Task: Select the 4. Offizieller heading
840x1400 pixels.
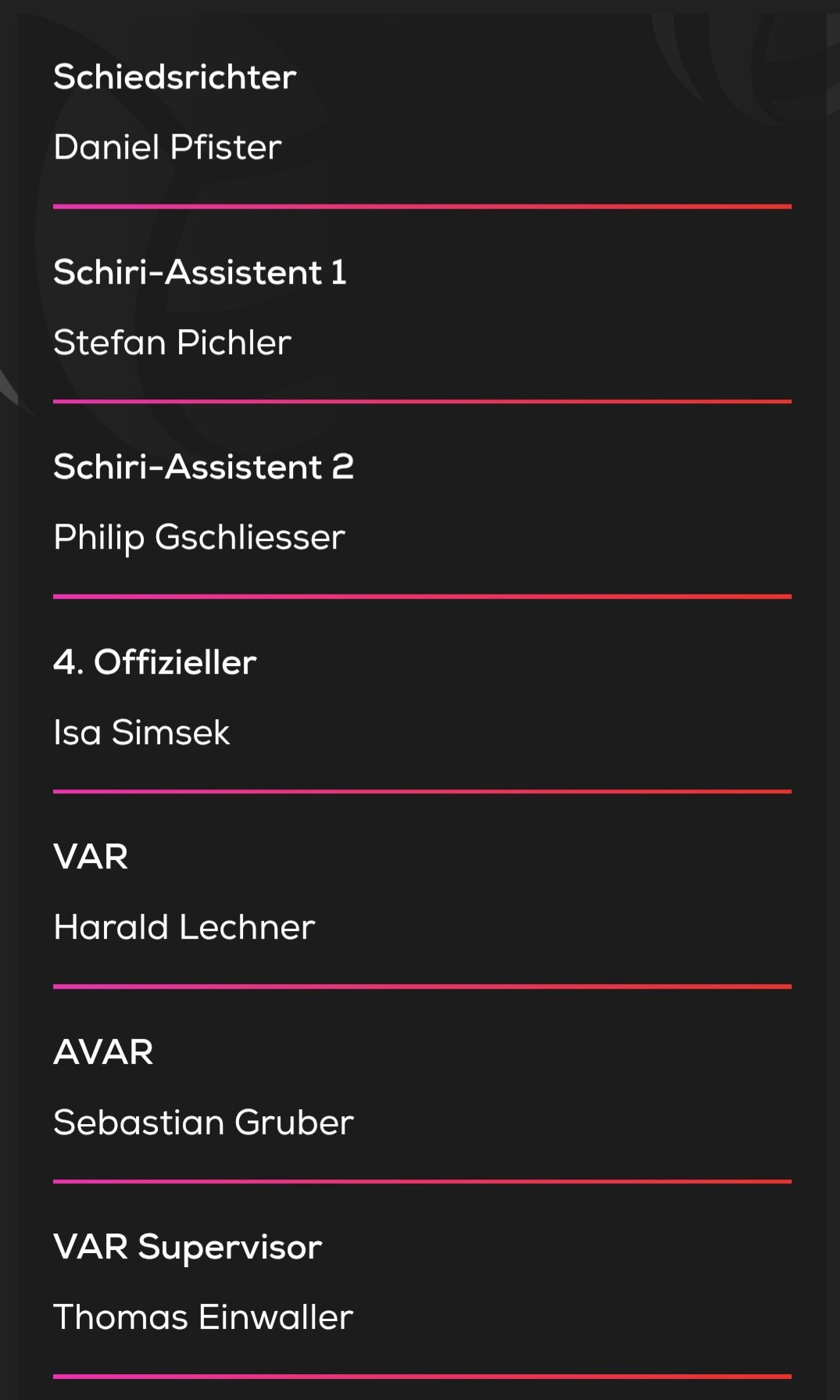Action: [155, 662]
